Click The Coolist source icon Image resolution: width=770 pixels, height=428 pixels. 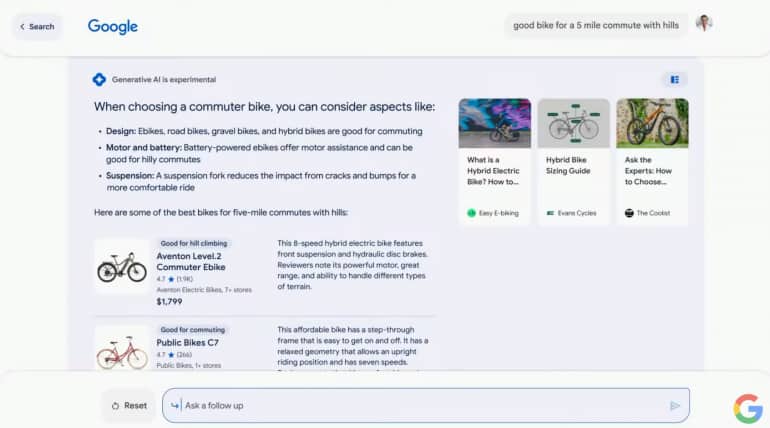click(x=629, y=213)
